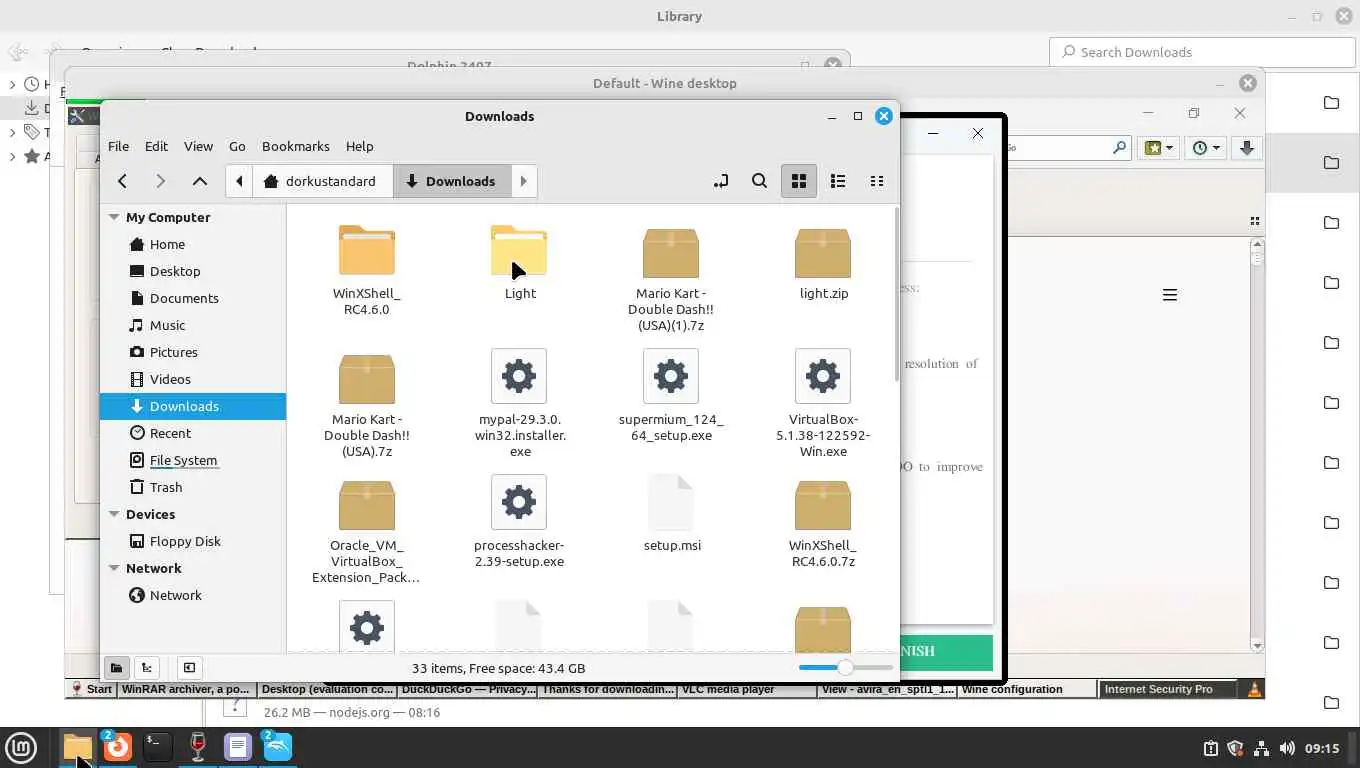The height and width of the screenshot is (768, 1360).
Task: Collapse the Network section in sidebar
Action: click(x=114, y=568)
